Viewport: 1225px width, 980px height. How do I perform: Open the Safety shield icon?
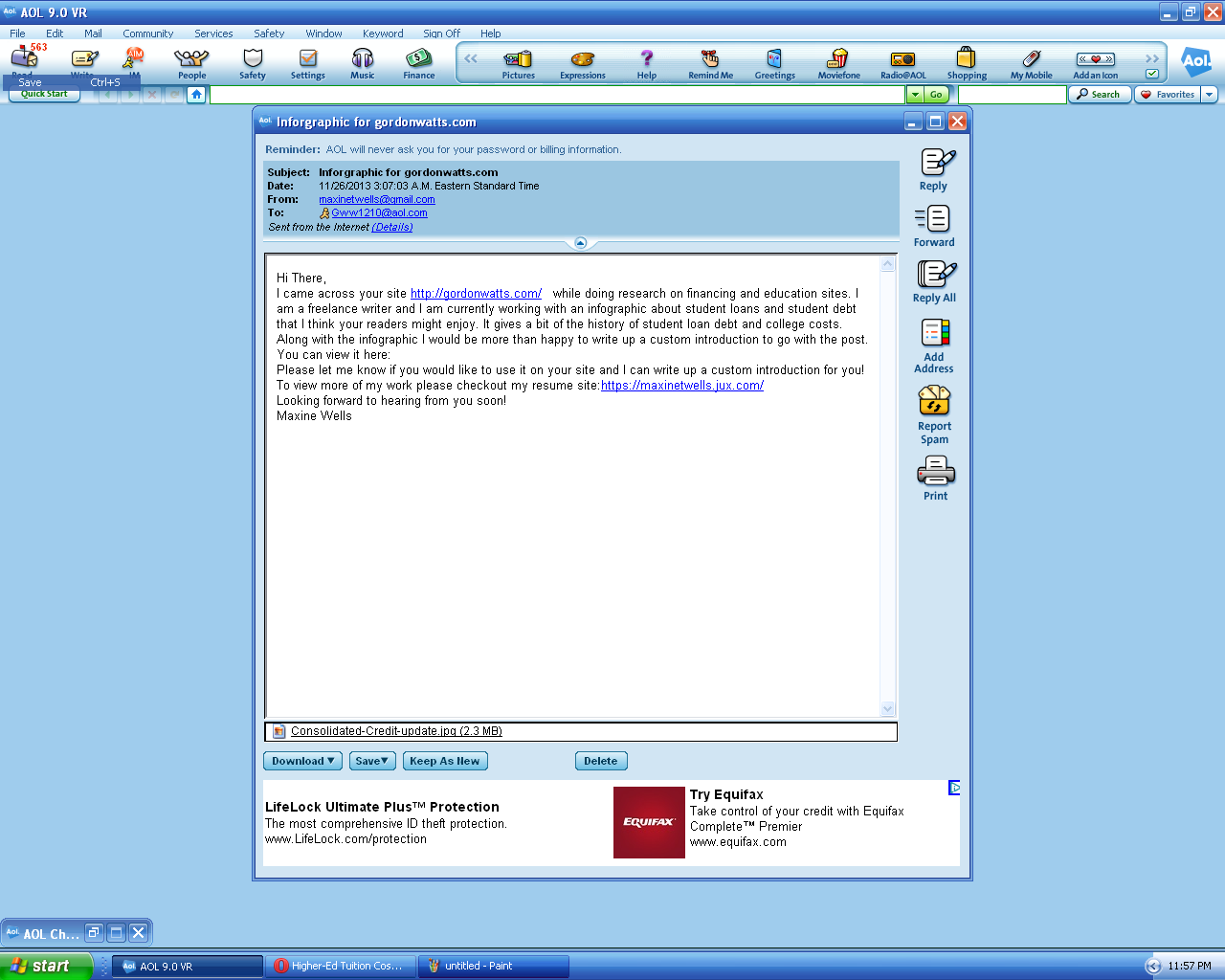[x=253, y=63]
